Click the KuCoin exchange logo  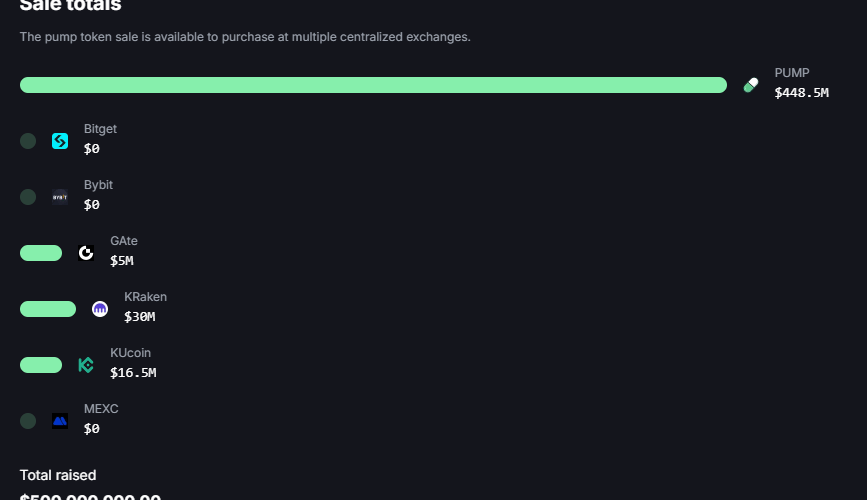(x=86, y=365)
